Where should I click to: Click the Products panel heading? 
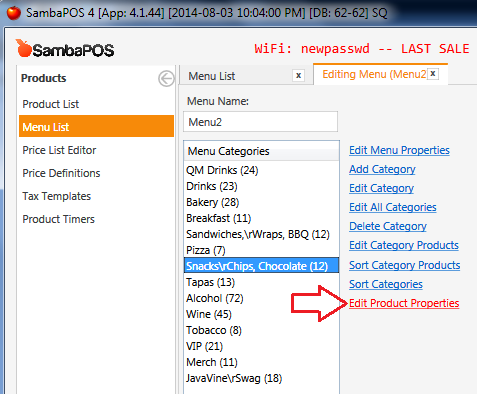(x=43, y=78)
